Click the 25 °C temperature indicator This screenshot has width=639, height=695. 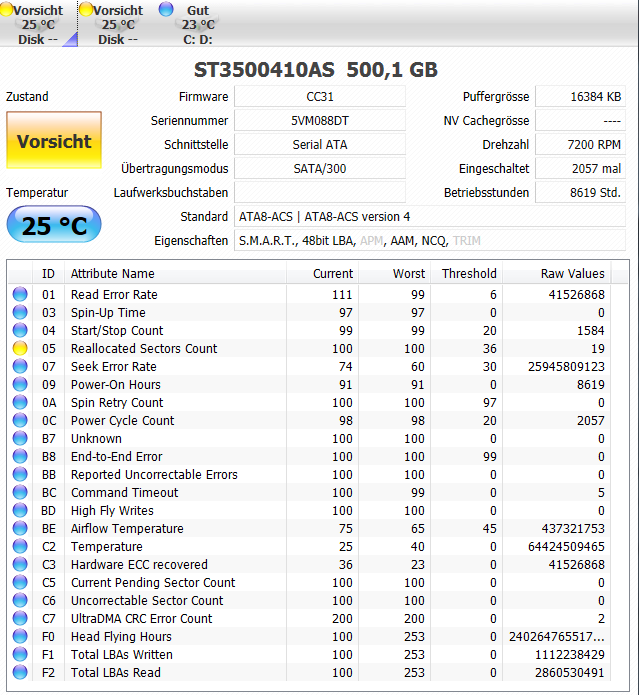click(54, 225)
